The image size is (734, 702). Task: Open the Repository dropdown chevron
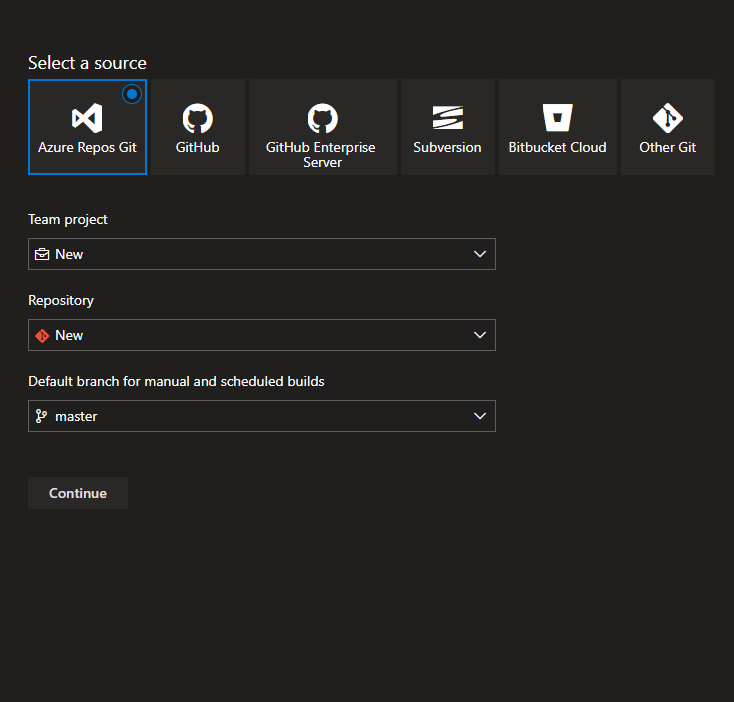[x=480, y=335]
